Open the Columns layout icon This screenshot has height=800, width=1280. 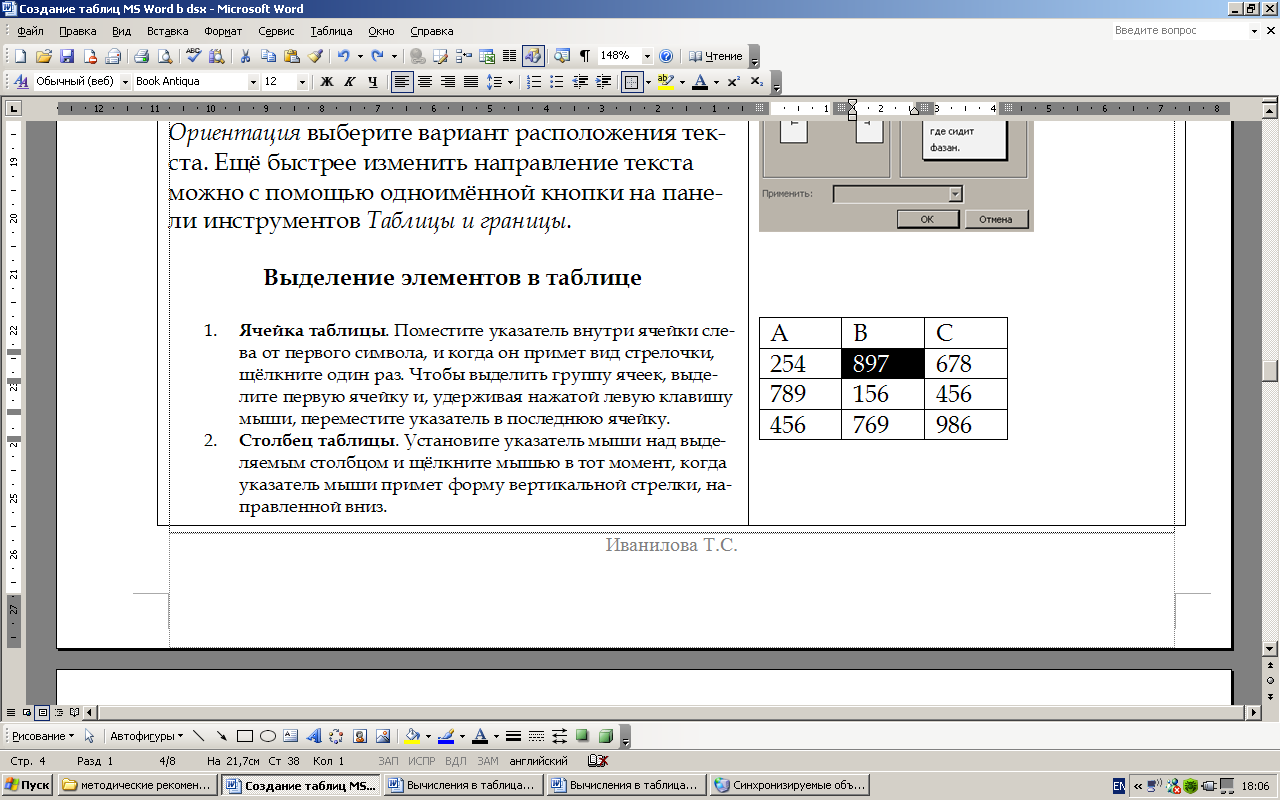(509, 56)
